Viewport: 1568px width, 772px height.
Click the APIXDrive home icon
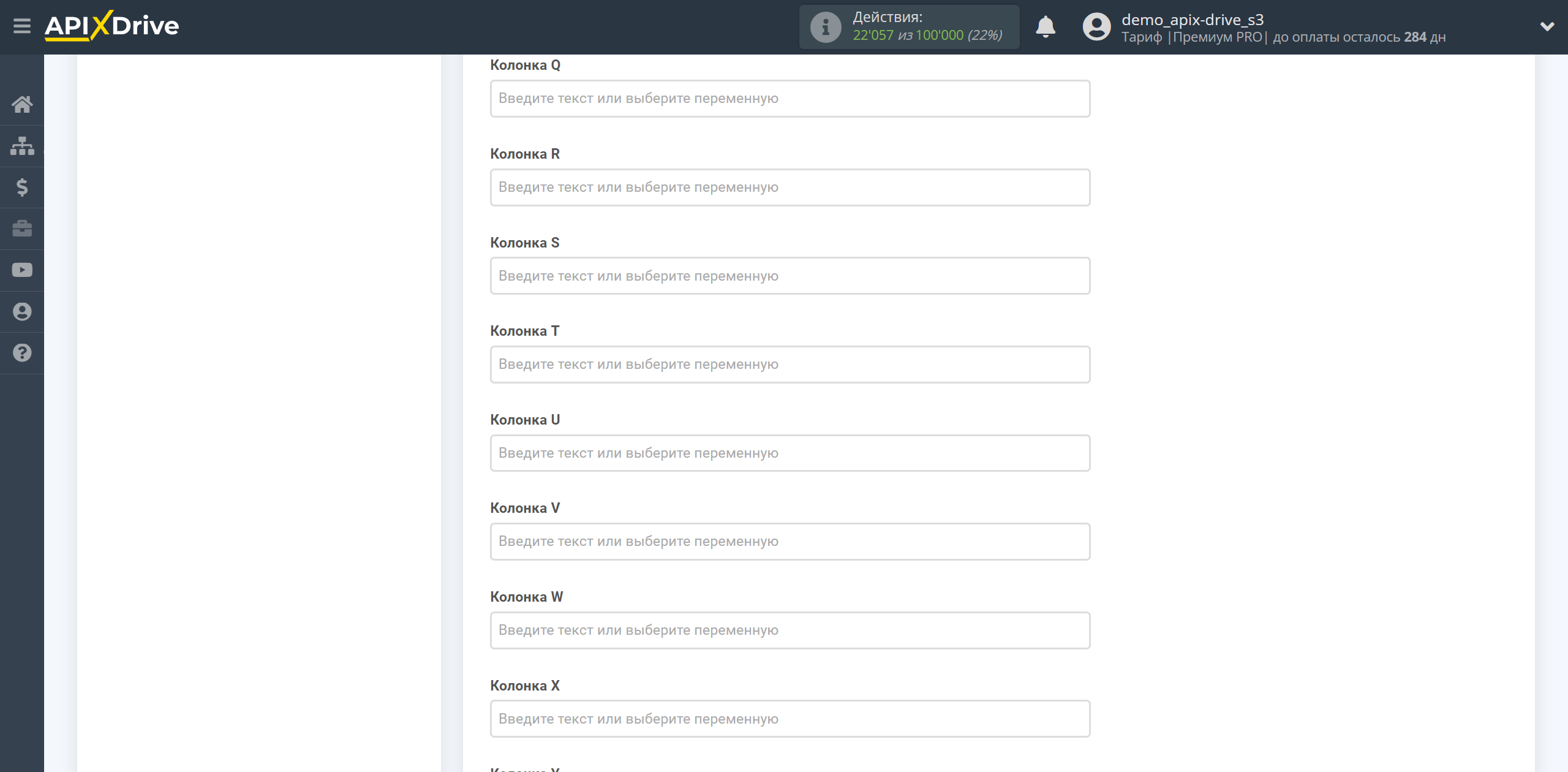(x=22, y=104)
